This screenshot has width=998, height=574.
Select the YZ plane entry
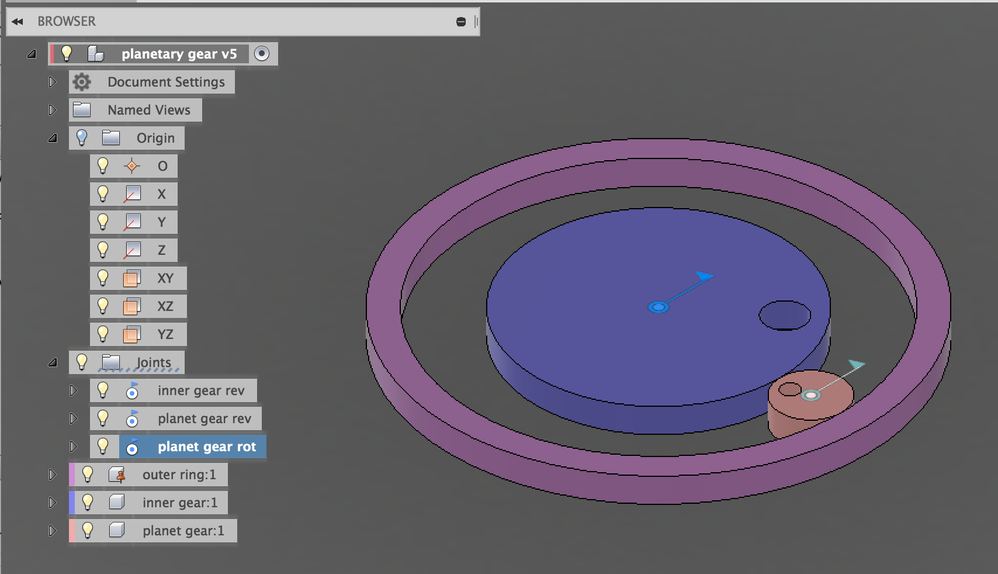[138, 334]
